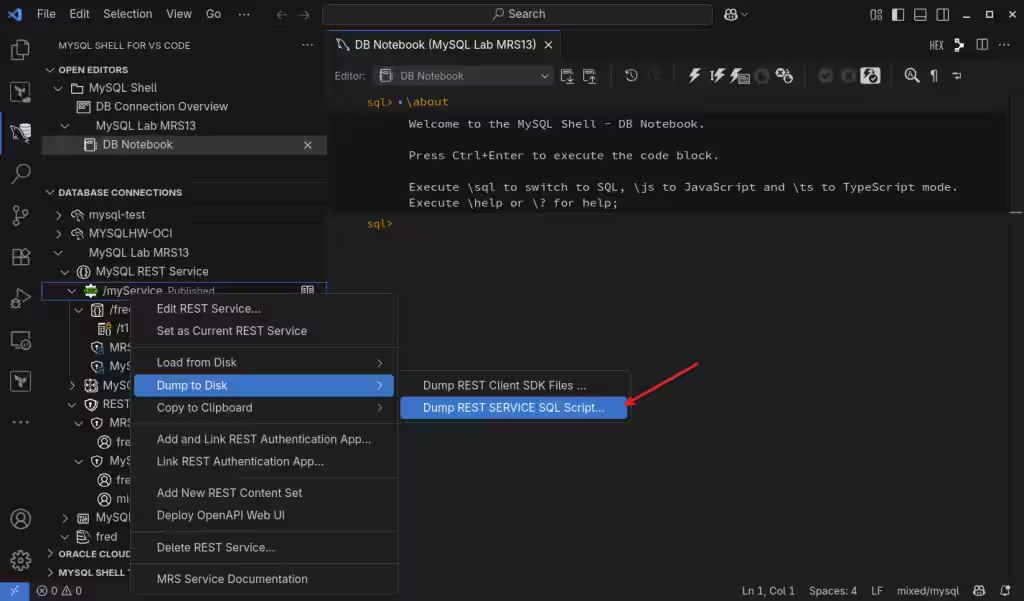Click the split editor right icon
Image resolution: width=1024 pixels, height=601 pixels.
[x=982, y=44]
